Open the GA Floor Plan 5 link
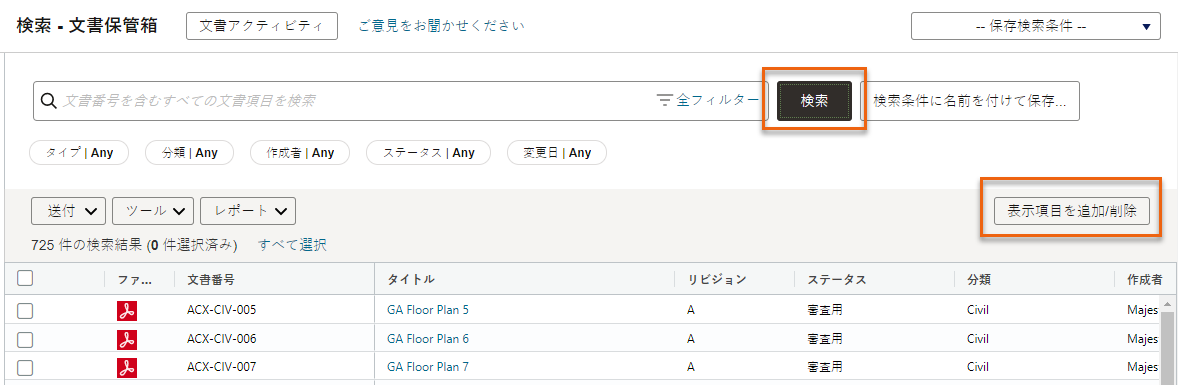This screenshot has width=1178, height=385. pos(427,310)
